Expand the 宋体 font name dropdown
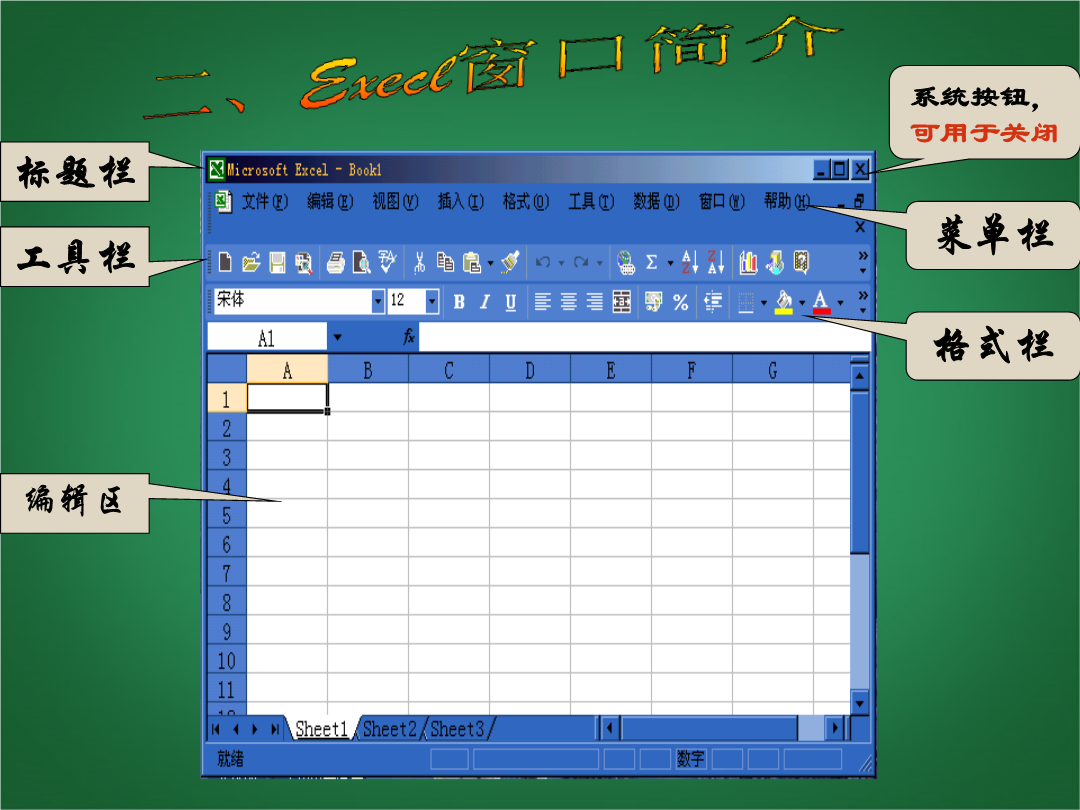1080x810 pixels. point(377,301)
